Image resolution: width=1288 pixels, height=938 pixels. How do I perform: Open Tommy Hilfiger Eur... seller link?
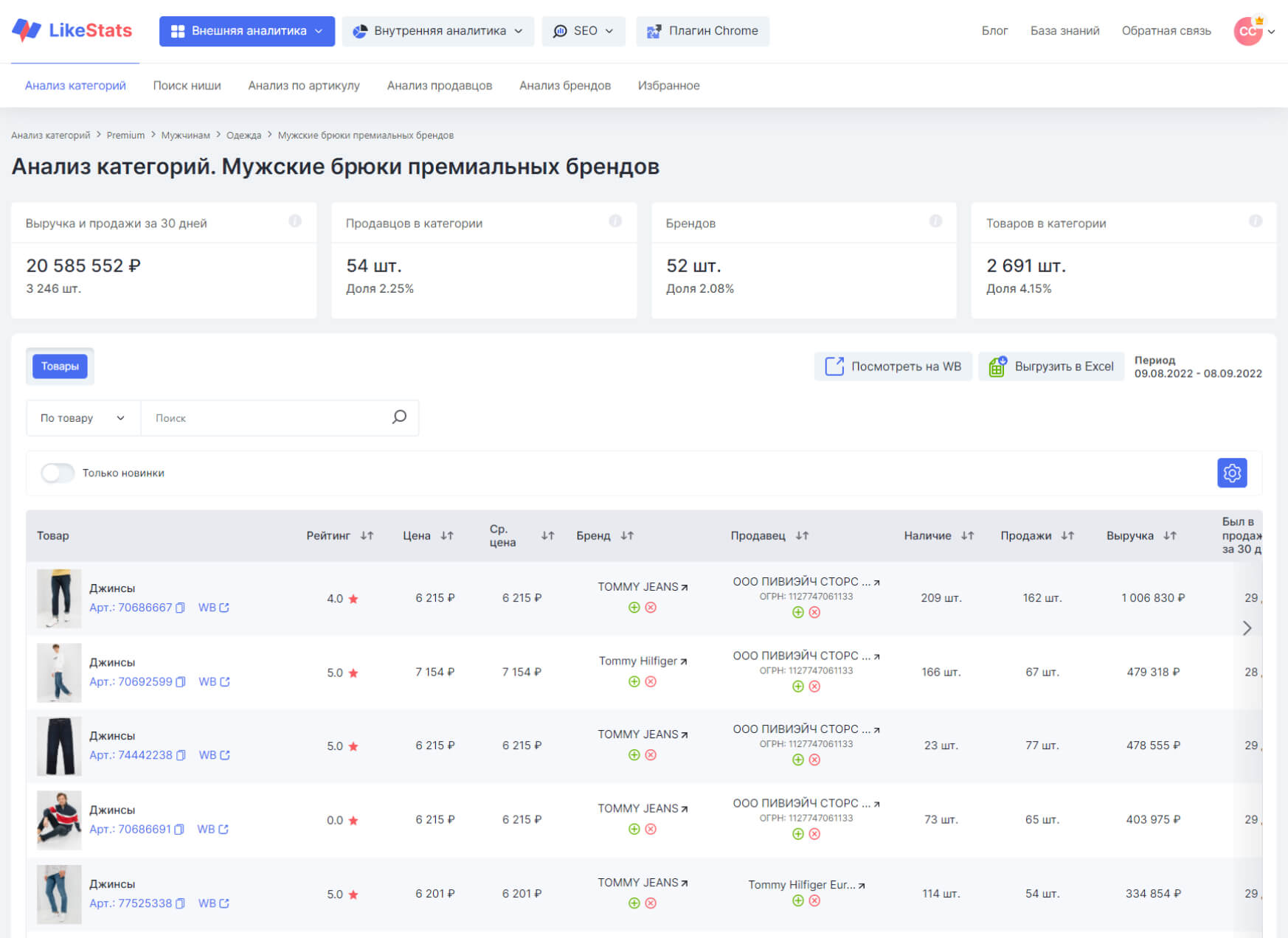click(806, 884)
